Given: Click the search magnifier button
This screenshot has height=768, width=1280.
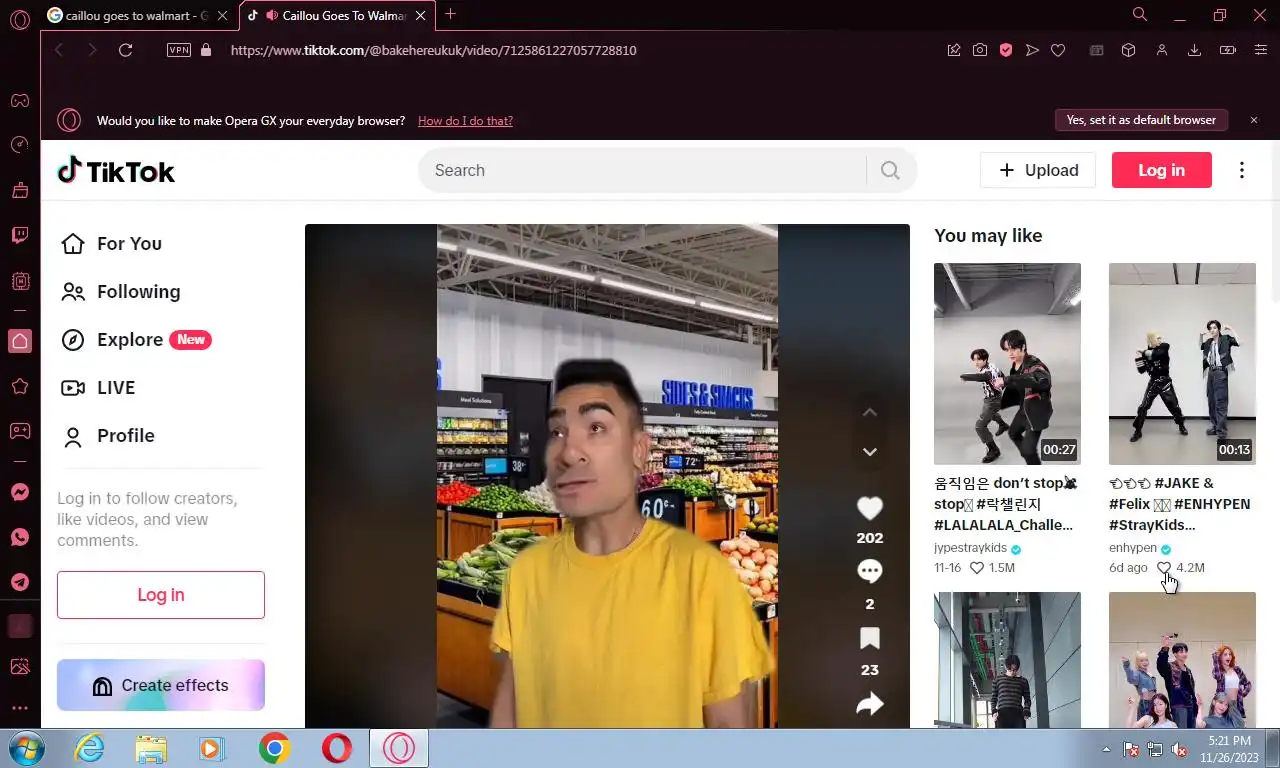Looking at the screenshot, I should coord(890,170).
